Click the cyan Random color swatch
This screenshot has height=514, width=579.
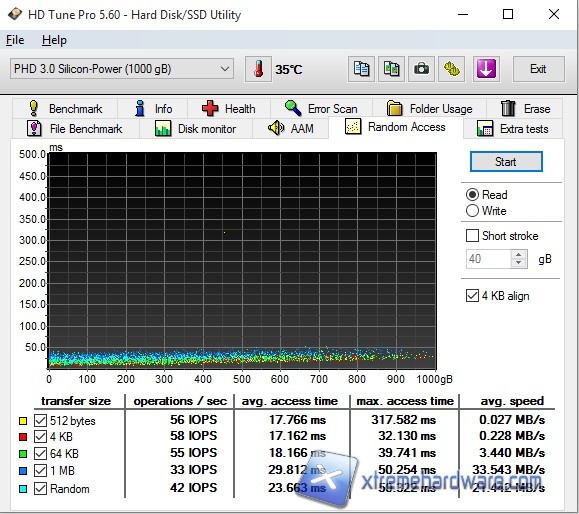23,489
